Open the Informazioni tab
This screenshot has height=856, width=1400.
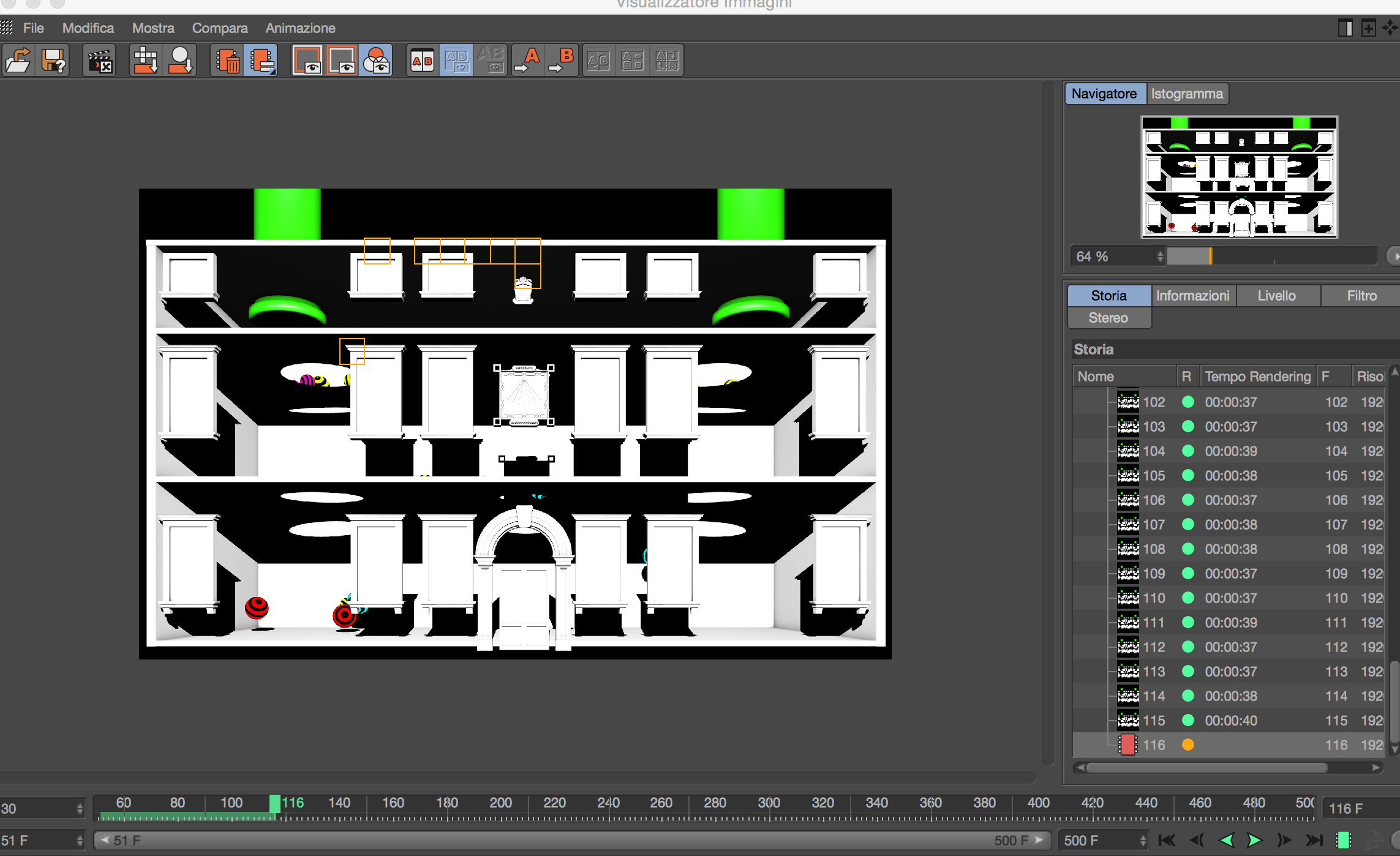[x=1192, y=296]
